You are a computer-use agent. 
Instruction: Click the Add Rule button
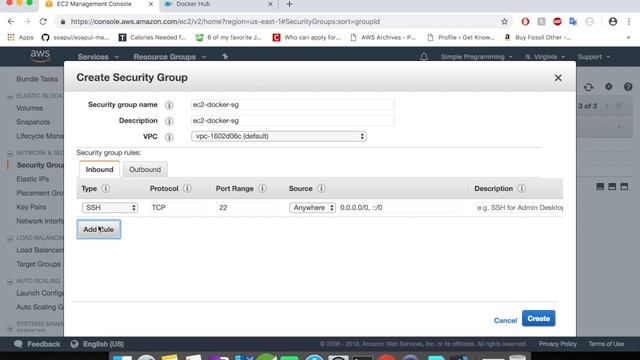99,229
